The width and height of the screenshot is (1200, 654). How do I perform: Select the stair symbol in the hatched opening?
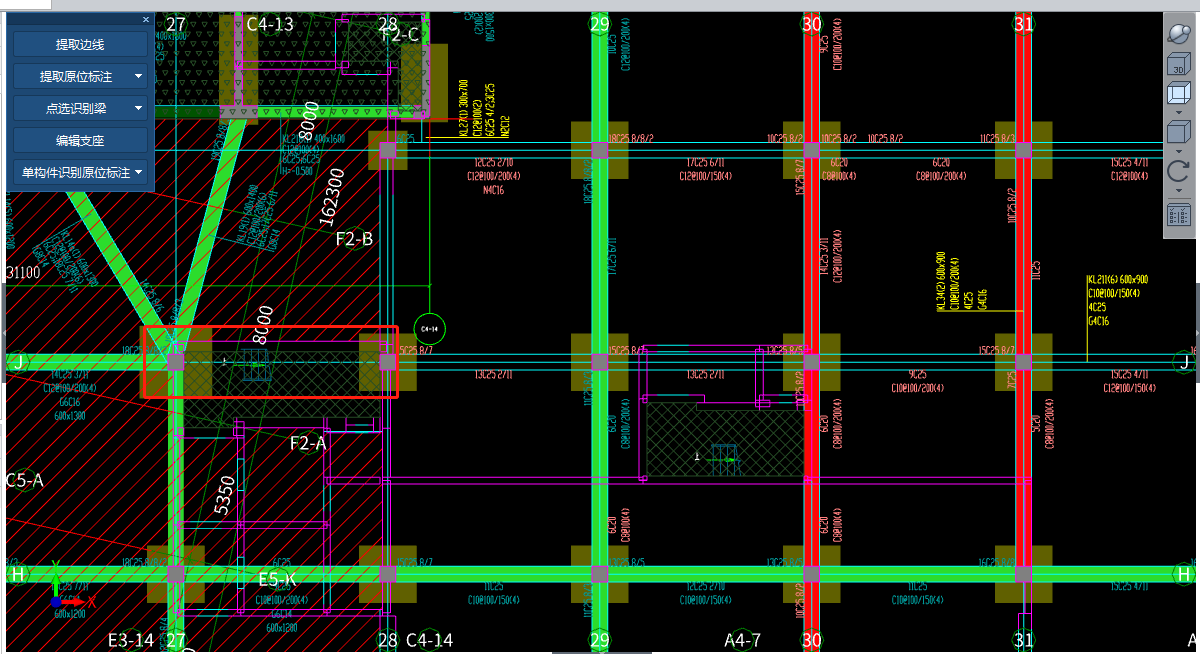tap(722, 459)
